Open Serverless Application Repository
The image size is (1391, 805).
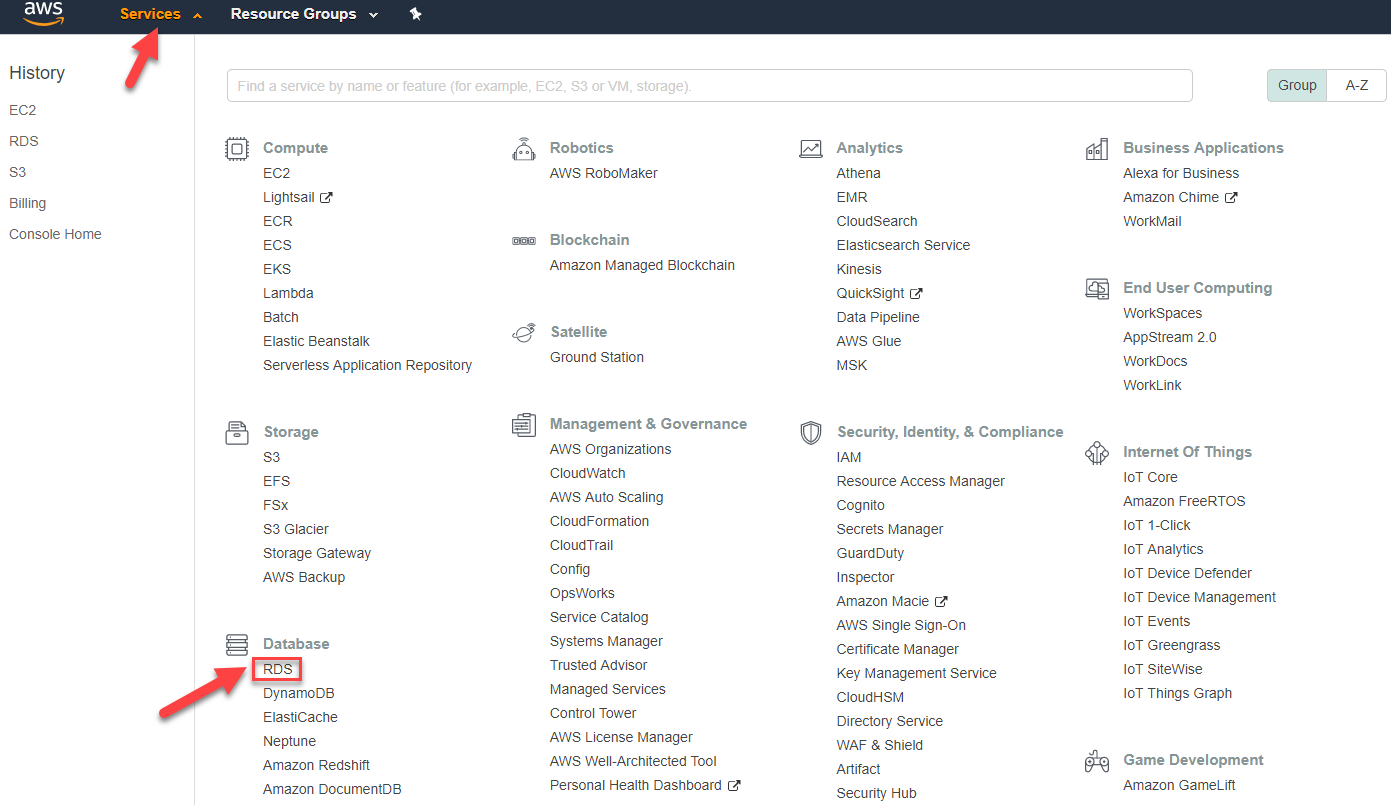[367, 365]
